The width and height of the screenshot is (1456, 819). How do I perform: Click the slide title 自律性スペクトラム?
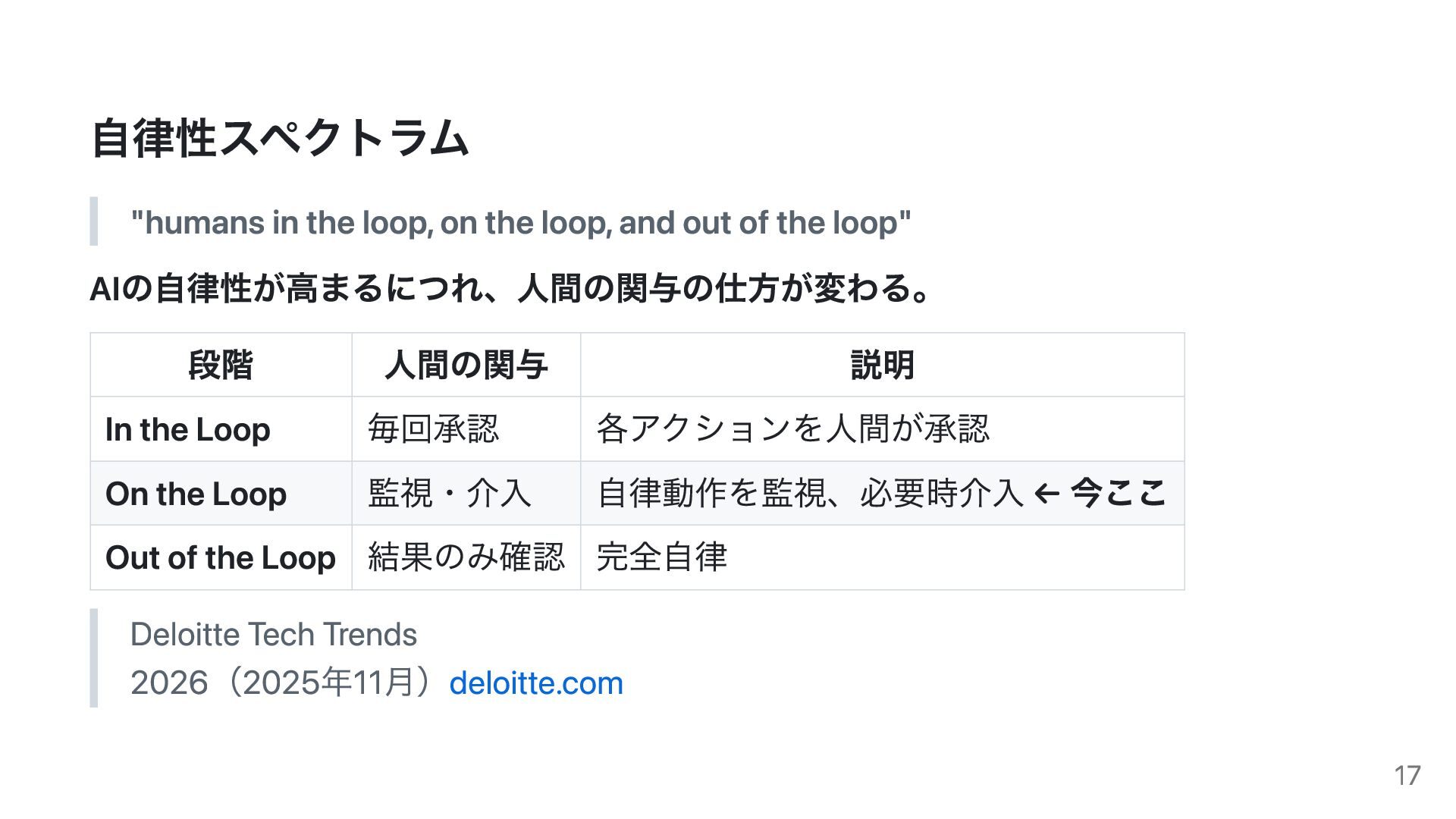click(280, 139)
